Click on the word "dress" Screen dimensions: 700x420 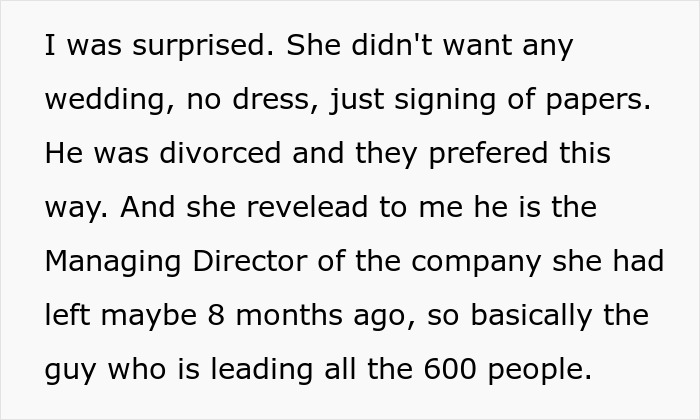coord(265,100)
